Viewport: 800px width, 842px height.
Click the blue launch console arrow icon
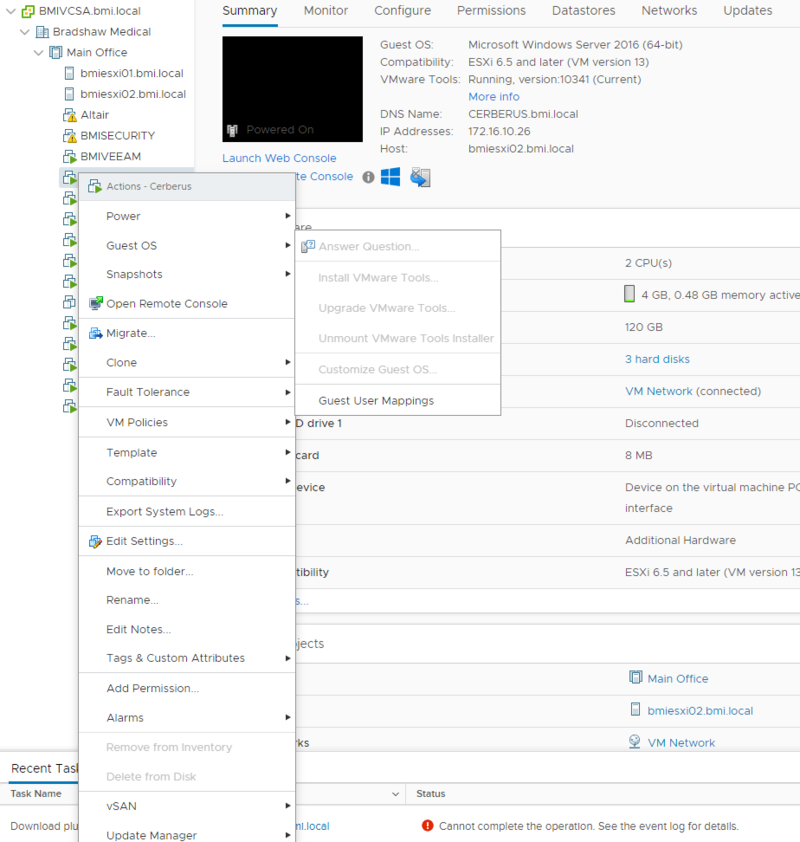419,177
